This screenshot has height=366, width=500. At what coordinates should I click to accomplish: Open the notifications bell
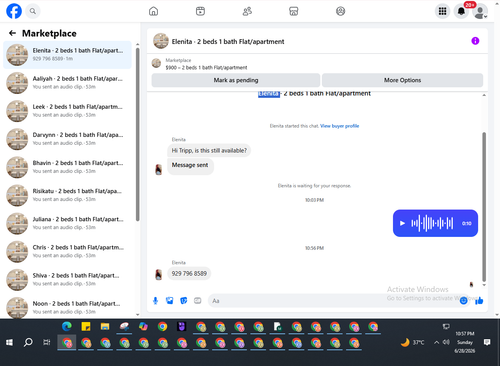pos(461,11)
